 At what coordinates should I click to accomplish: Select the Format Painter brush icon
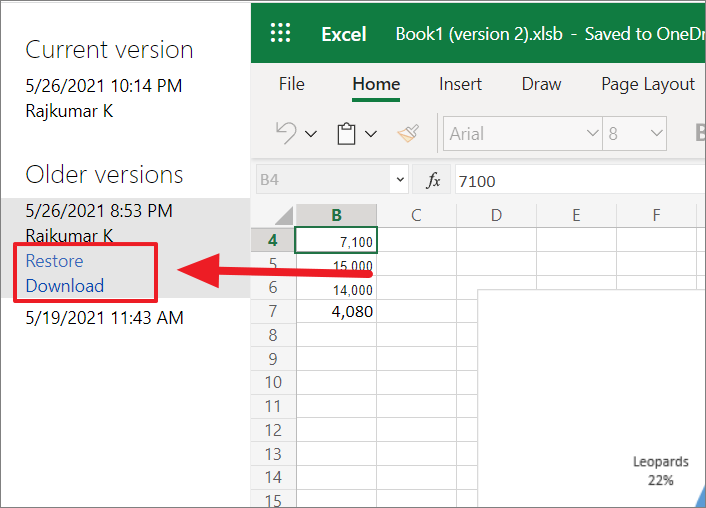tap(408, 133)
